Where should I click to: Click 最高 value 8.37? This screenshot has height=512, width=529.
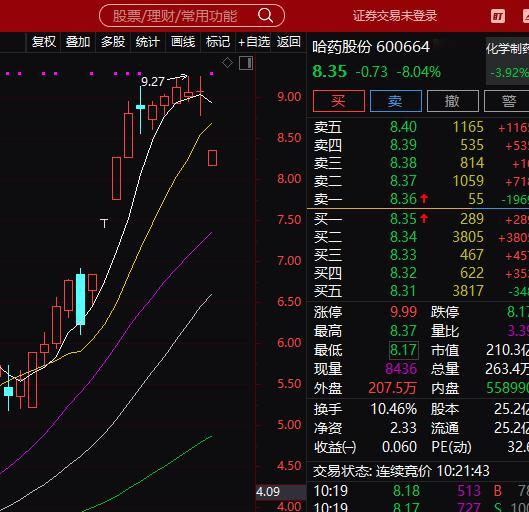[x=403, y=331]
